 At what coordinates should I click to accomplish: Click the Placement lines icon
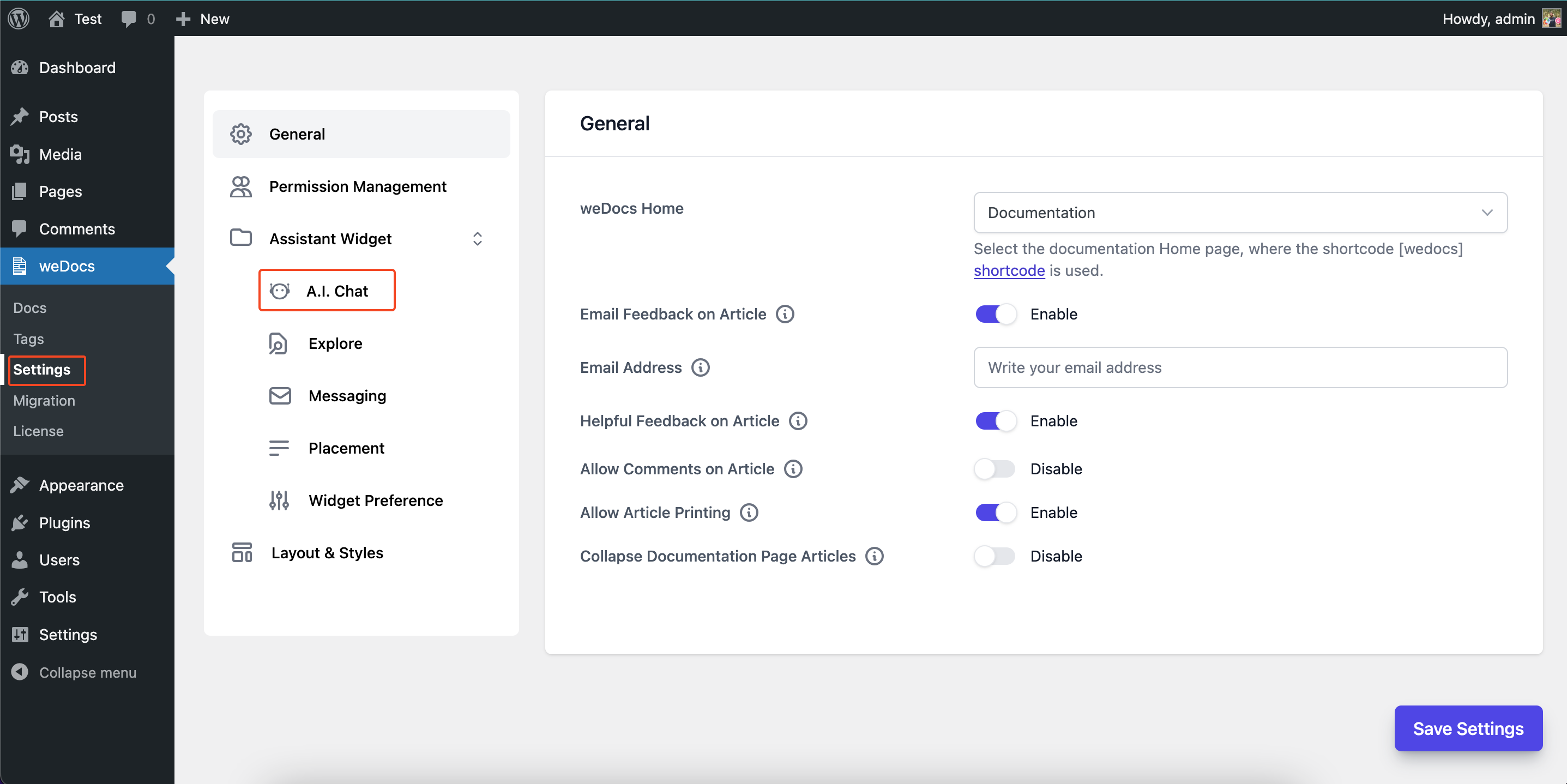279,448
